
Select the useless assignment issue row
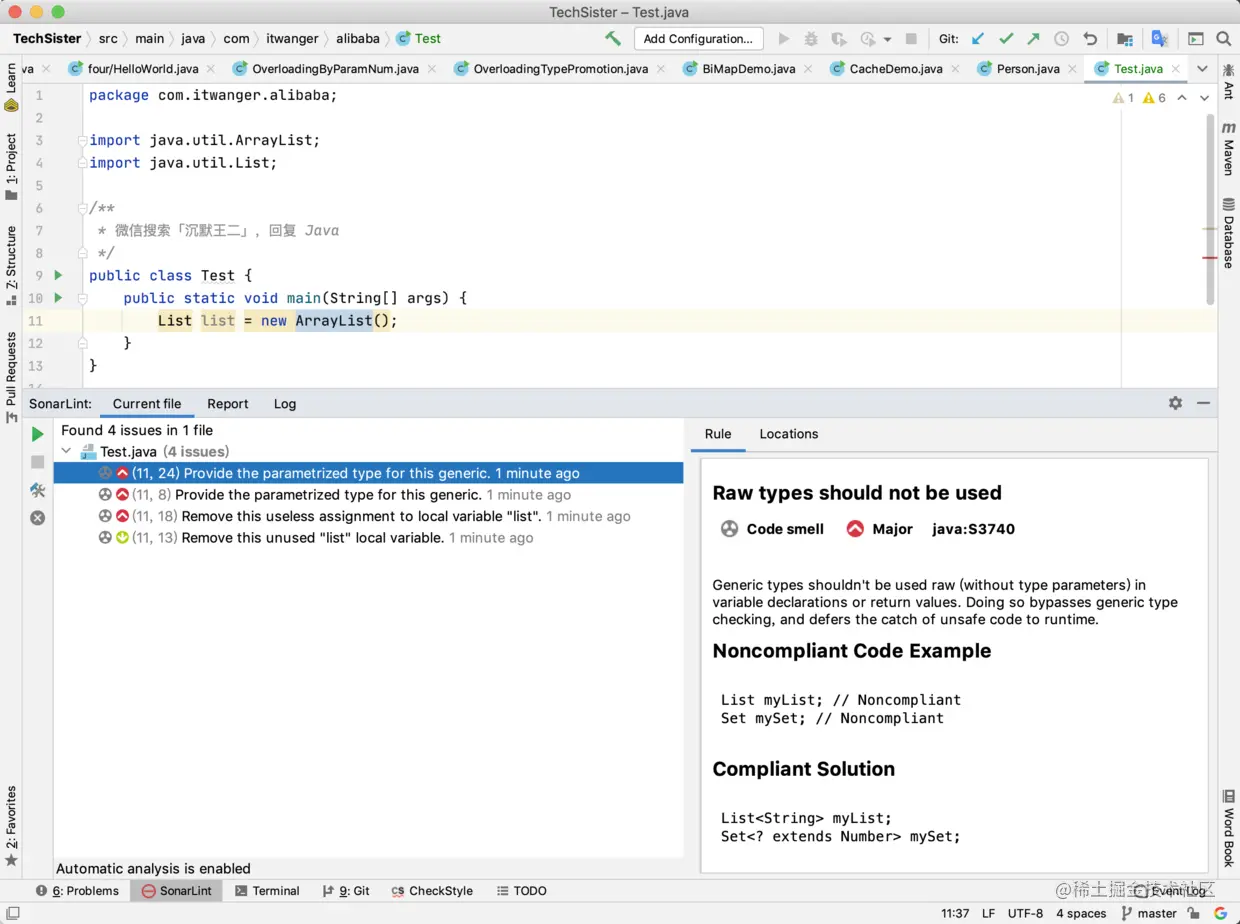(368, 516)
